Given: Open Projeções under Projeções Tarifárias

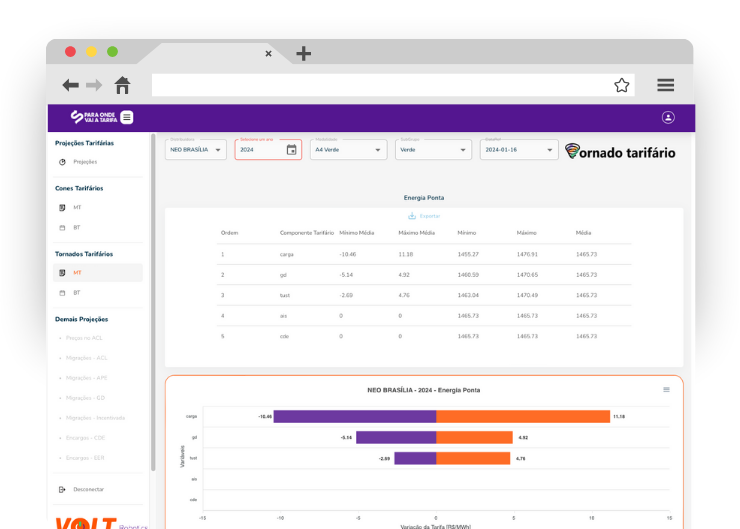Looking at the screenshot, I should click(x=85, y=161).
